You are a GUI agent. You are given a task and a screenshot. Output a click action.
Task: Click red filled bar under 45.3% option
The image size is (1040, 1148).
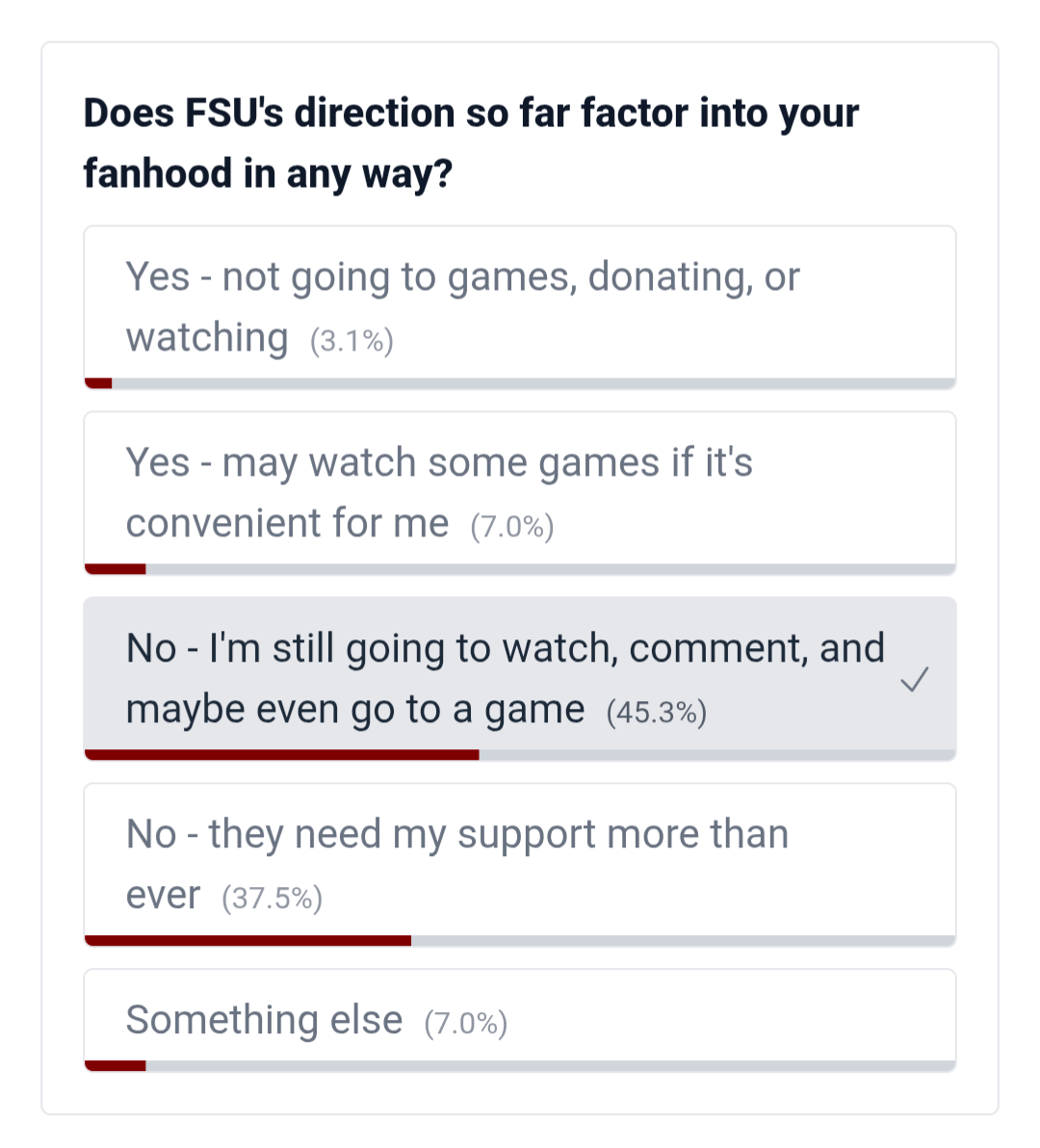[281, 755]
